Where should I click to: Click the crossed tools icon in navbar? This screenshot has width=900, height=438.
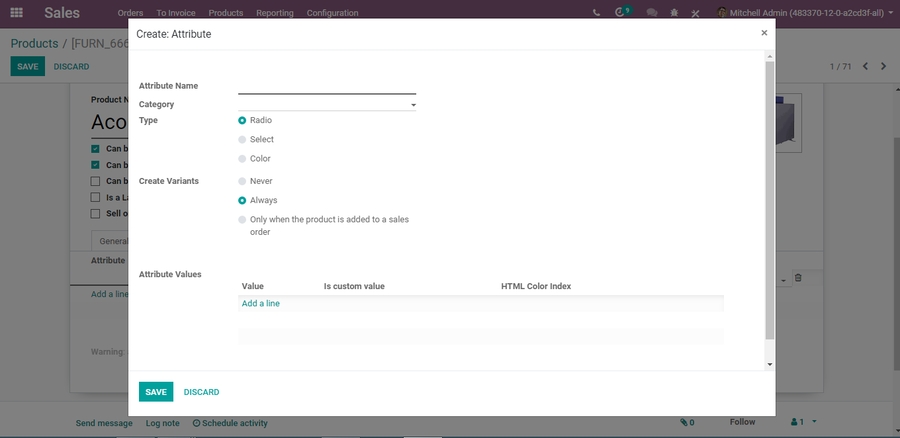click(696, 13)
